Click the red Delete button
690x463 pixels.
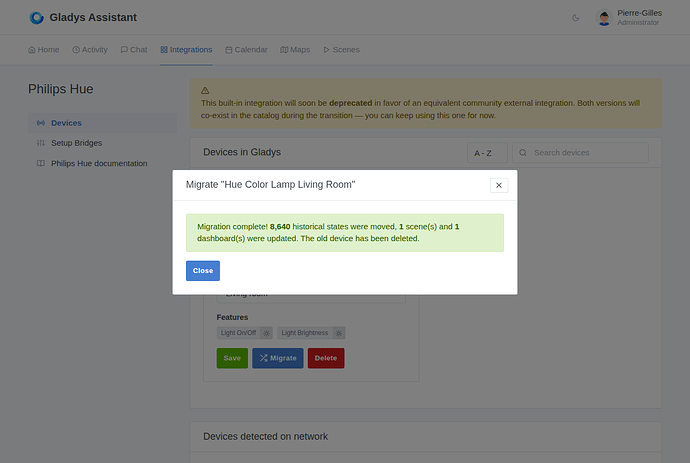click(x=326, y=358)
